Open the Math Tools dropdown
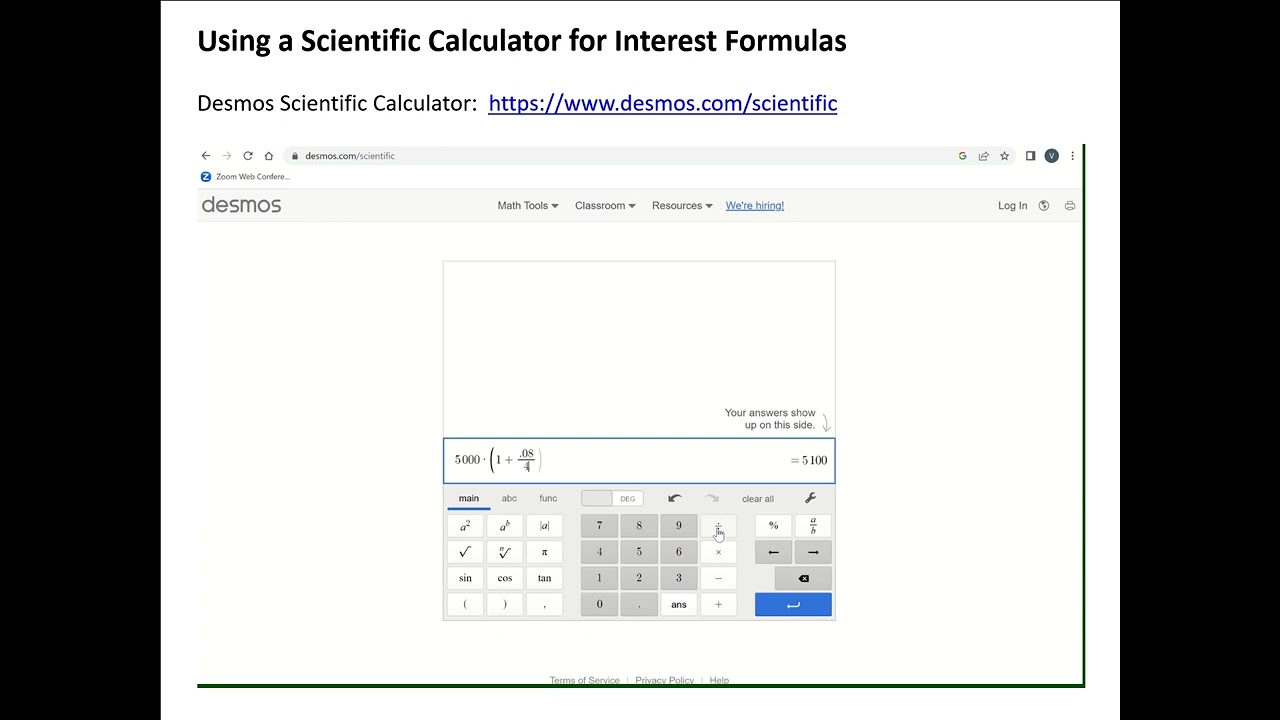 (527, 205)
